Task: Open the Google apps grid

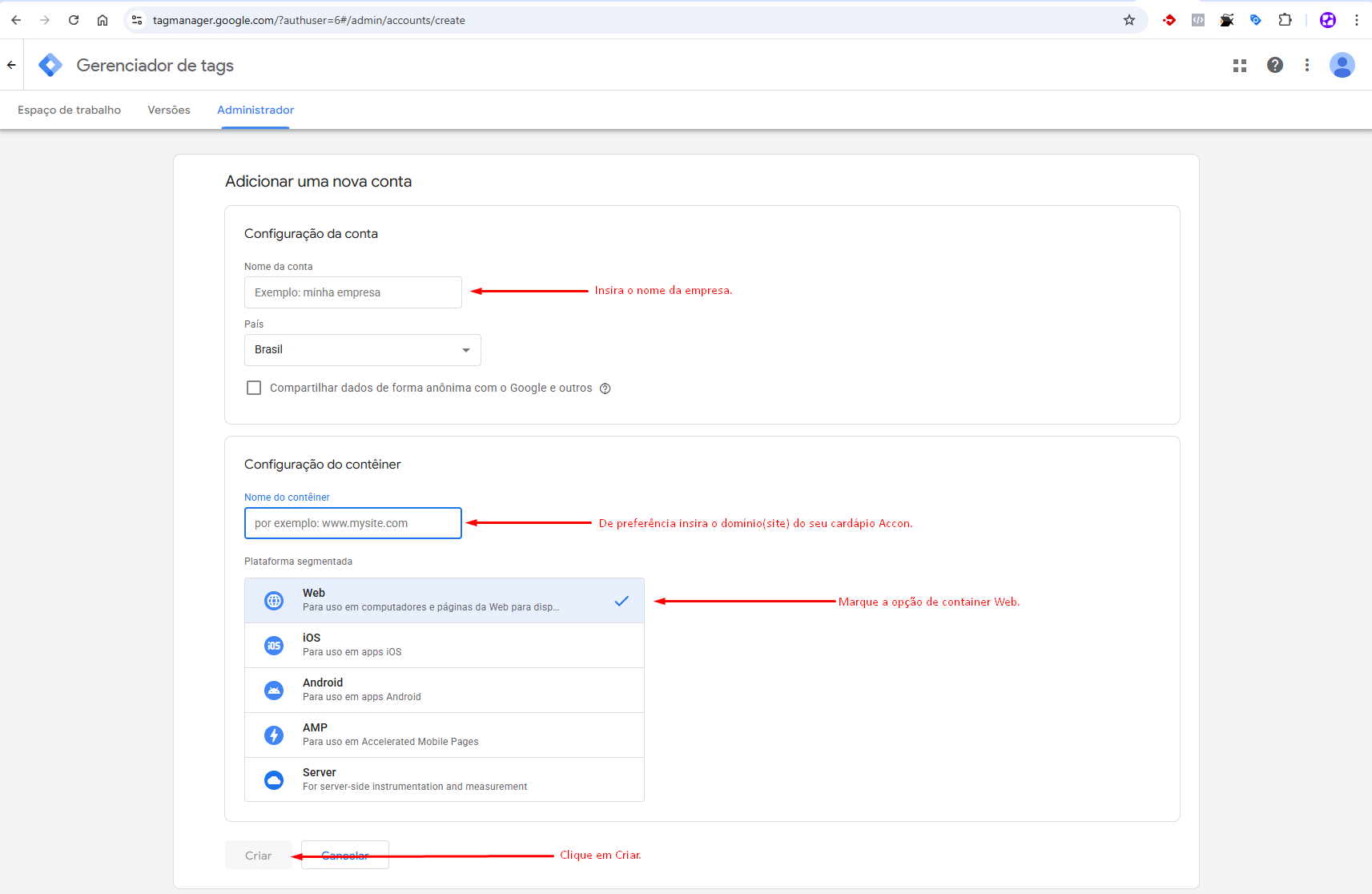Action: coord(1240,66)
